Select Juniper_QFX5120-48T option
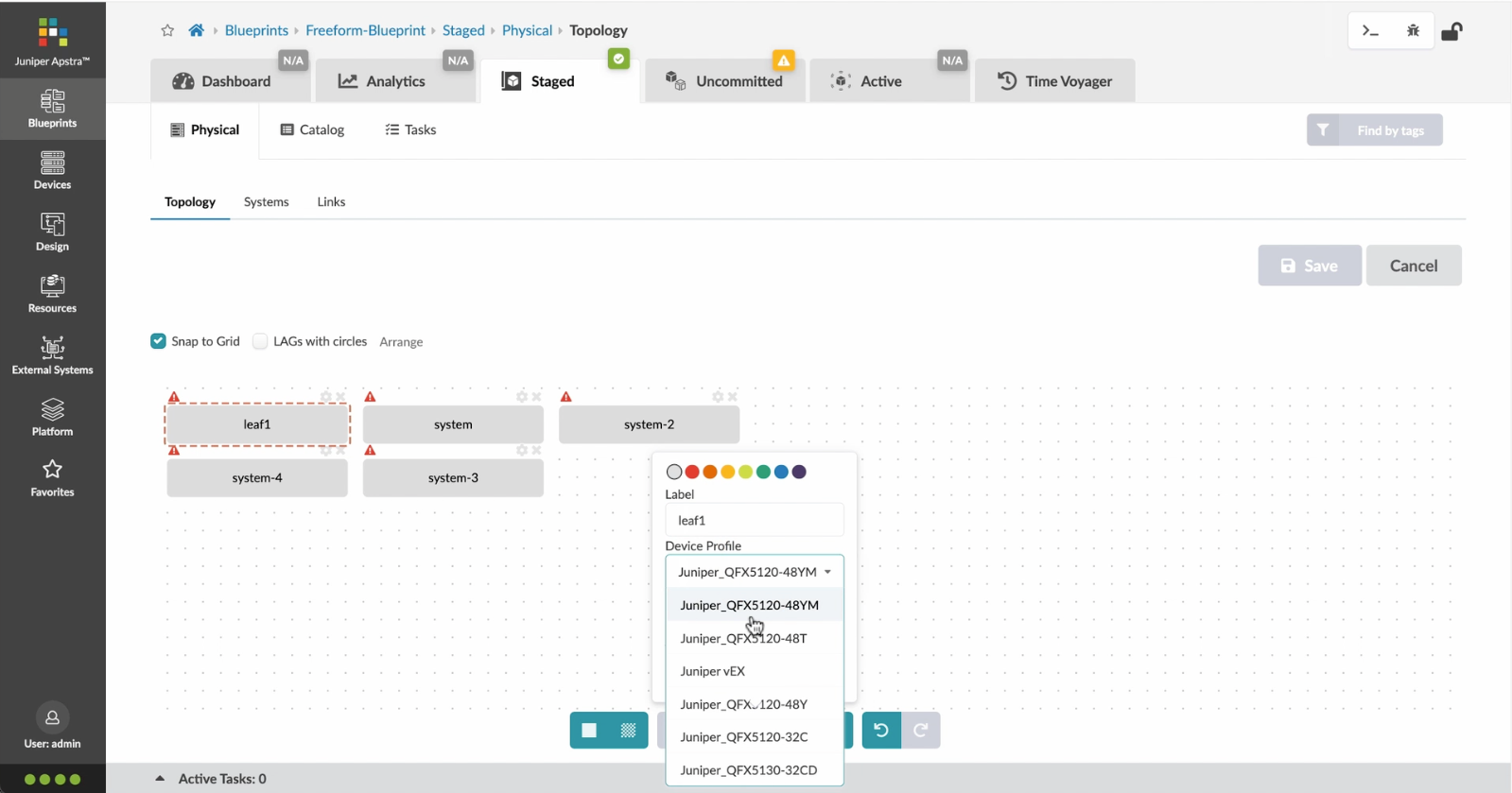The height and width of the screenshot is (793, 1512). click(x=754, y=638)
